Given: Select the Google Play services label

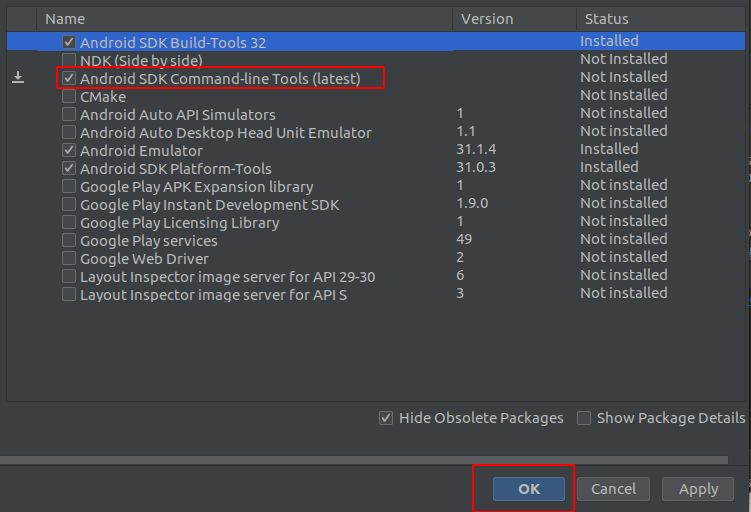Looking at the screenshot, I should click(x=149, y=241).
